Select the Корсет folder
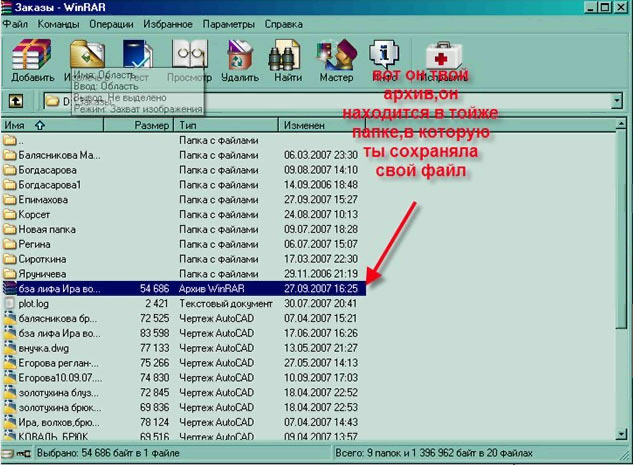Screen dimensions: 633x465 pyautogui.click(x=38, y=214)
